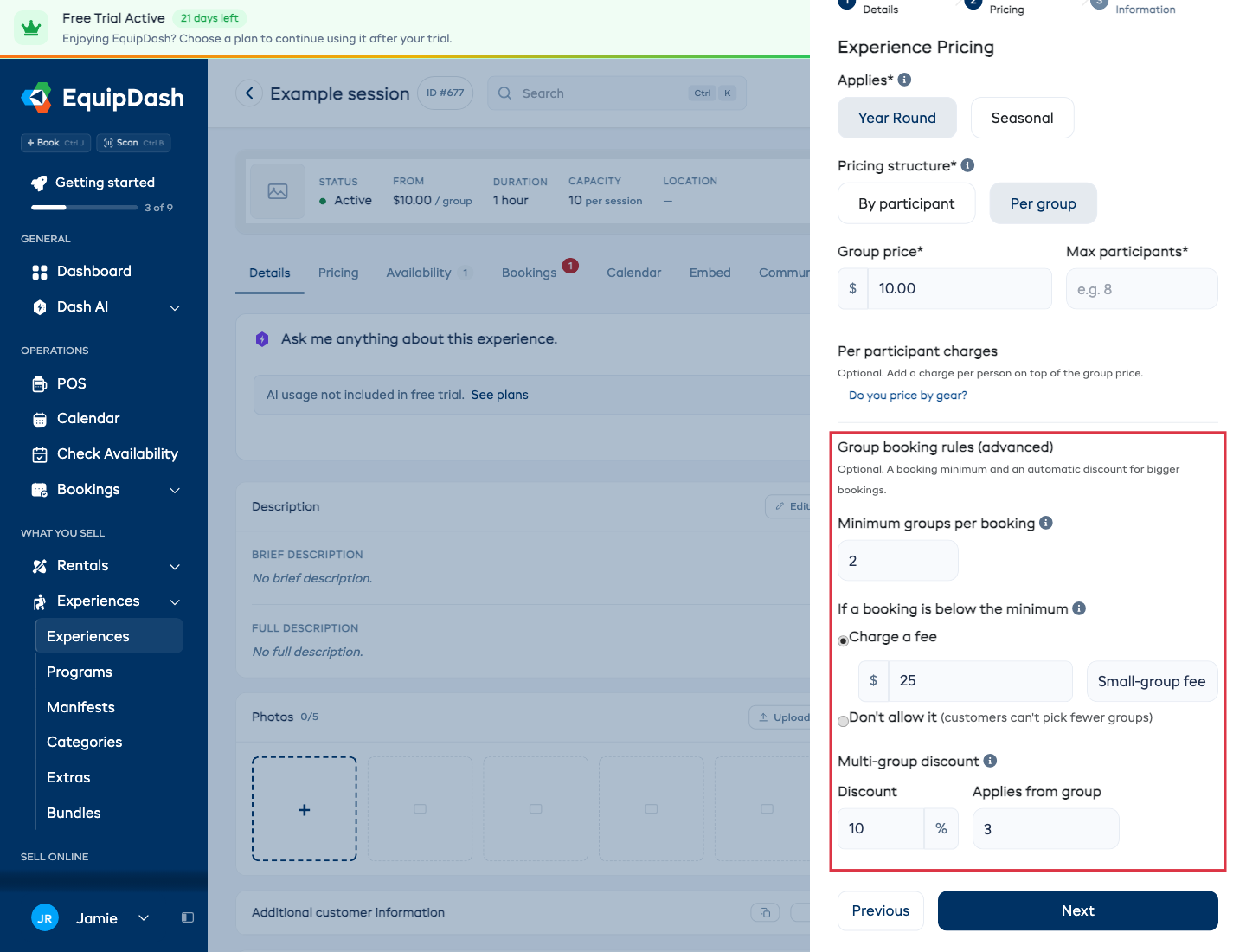Collapse the Experiences sidebar chevron
The image size is (1246, 952).
(x=175, y=602)
